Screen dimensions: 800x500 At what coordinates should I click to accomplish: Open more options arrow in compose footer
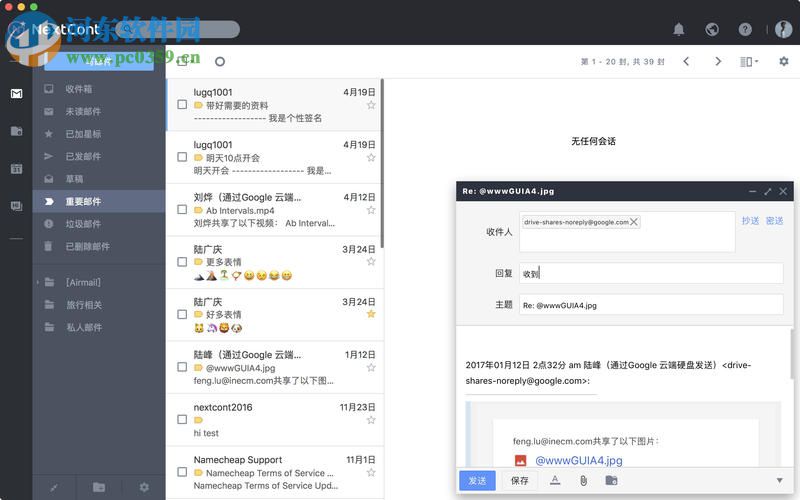coord(779,480)
